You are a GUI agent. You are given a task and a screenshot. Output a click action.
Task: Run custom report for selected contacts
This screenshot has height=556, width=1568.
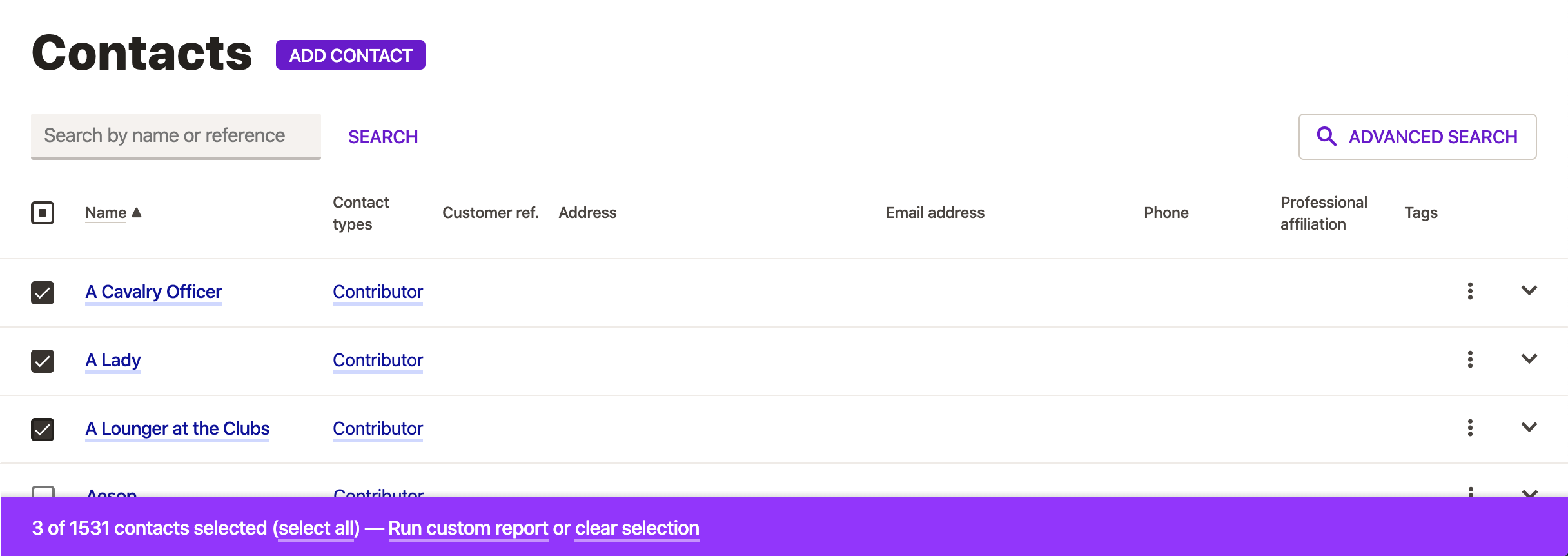(x=468, y=528)
